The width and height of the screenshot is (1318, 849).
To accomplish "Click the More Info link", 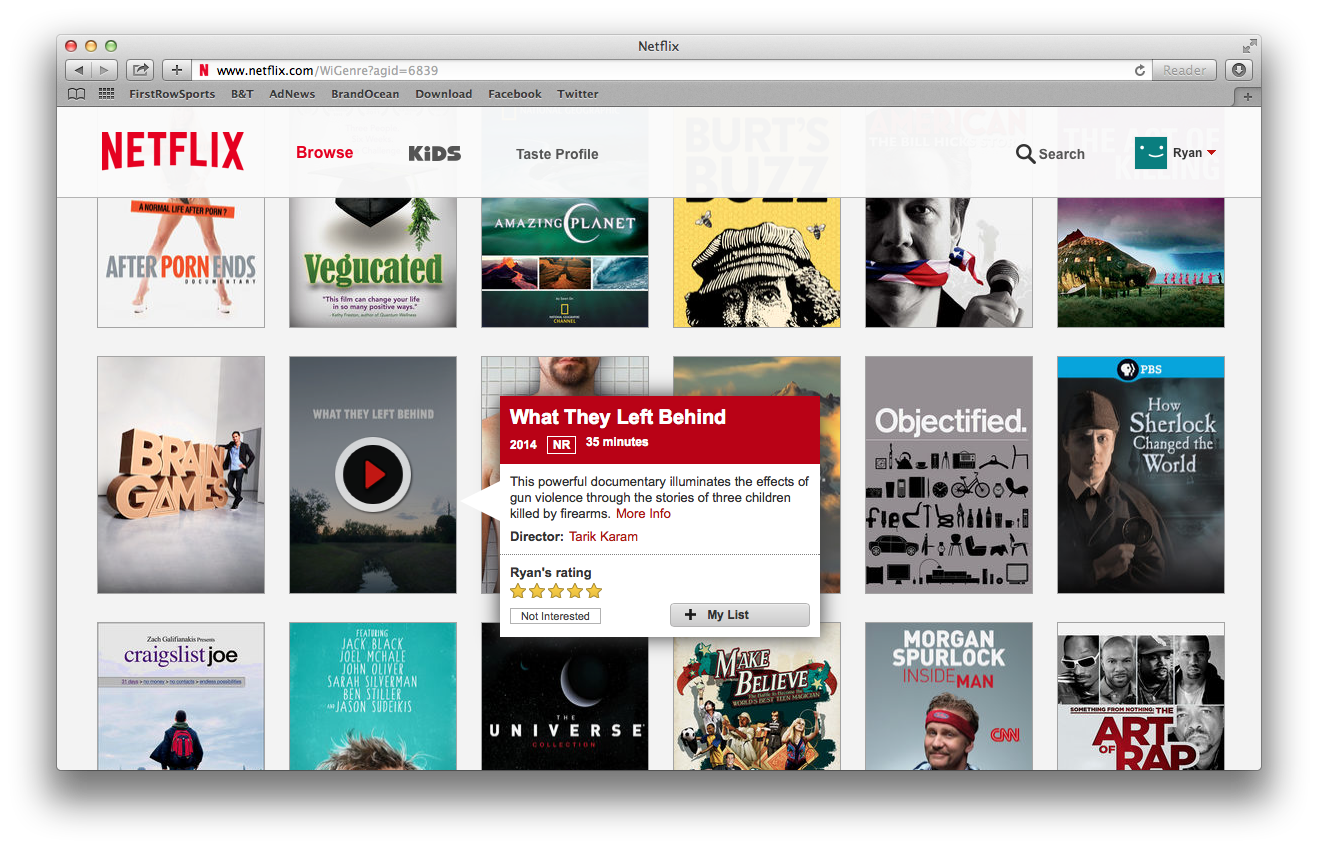I will (x=643, y=513).
